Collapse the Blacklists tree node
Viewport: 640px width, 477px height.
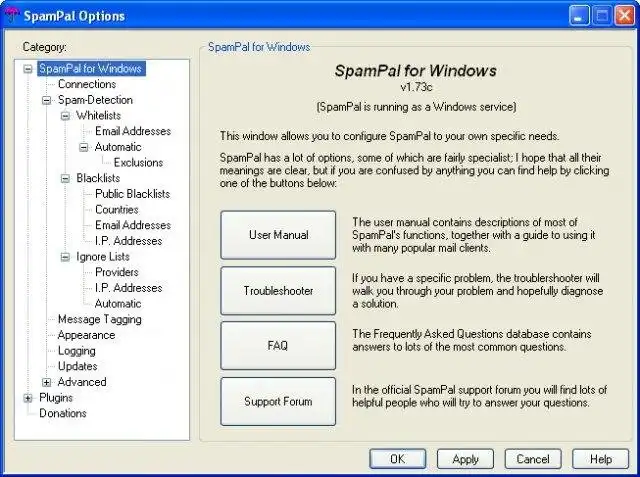(65, 178)
